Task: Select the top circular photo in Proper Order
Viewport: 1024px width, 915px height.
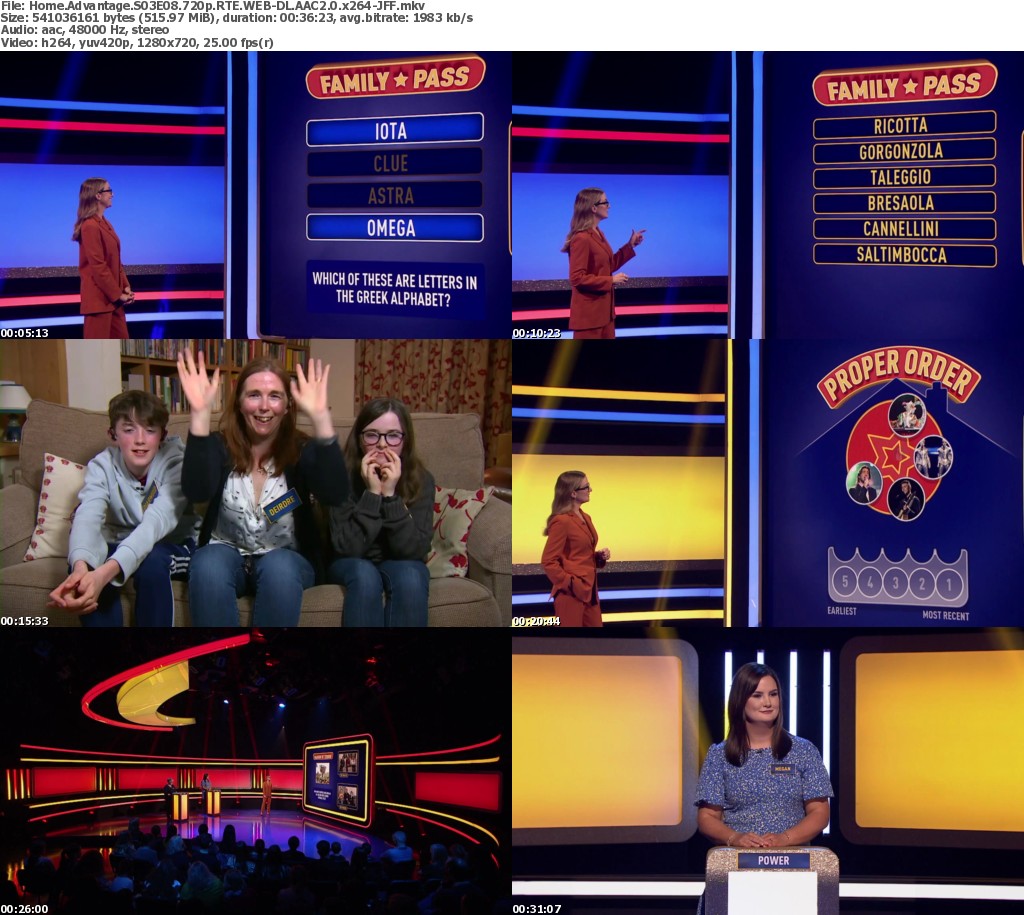Action: pyautogui.click(x=906, y=414)
